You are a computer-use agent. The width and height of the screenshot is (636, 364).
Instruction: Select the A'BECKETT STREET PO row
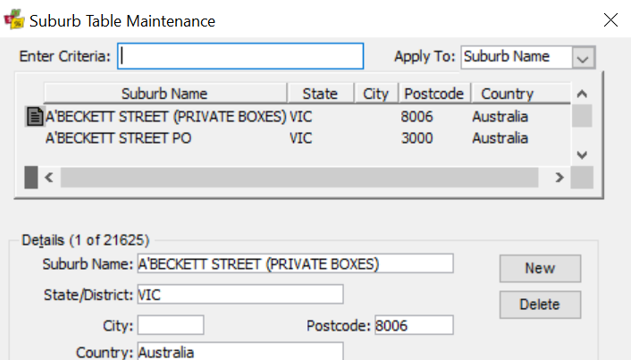[298, 138]
